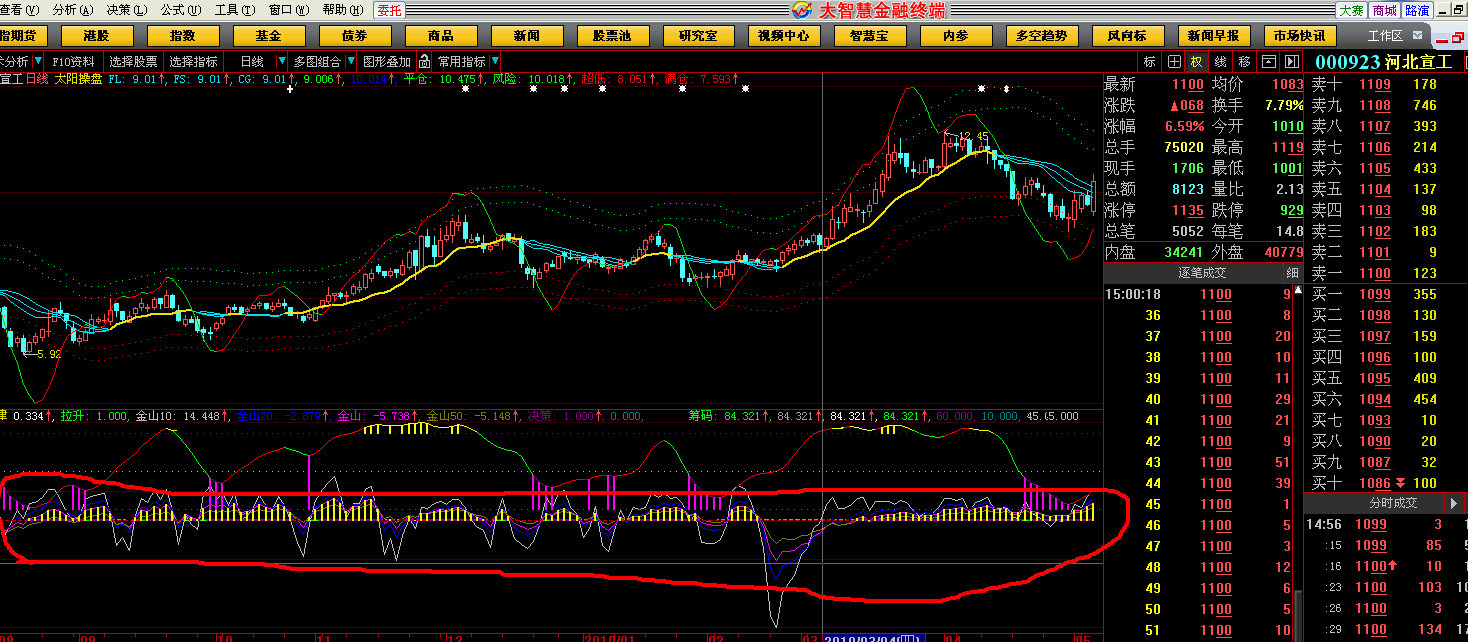Screen dimensions: 1468x642
Task: Click the 港股 button
Action: (97, 36)
